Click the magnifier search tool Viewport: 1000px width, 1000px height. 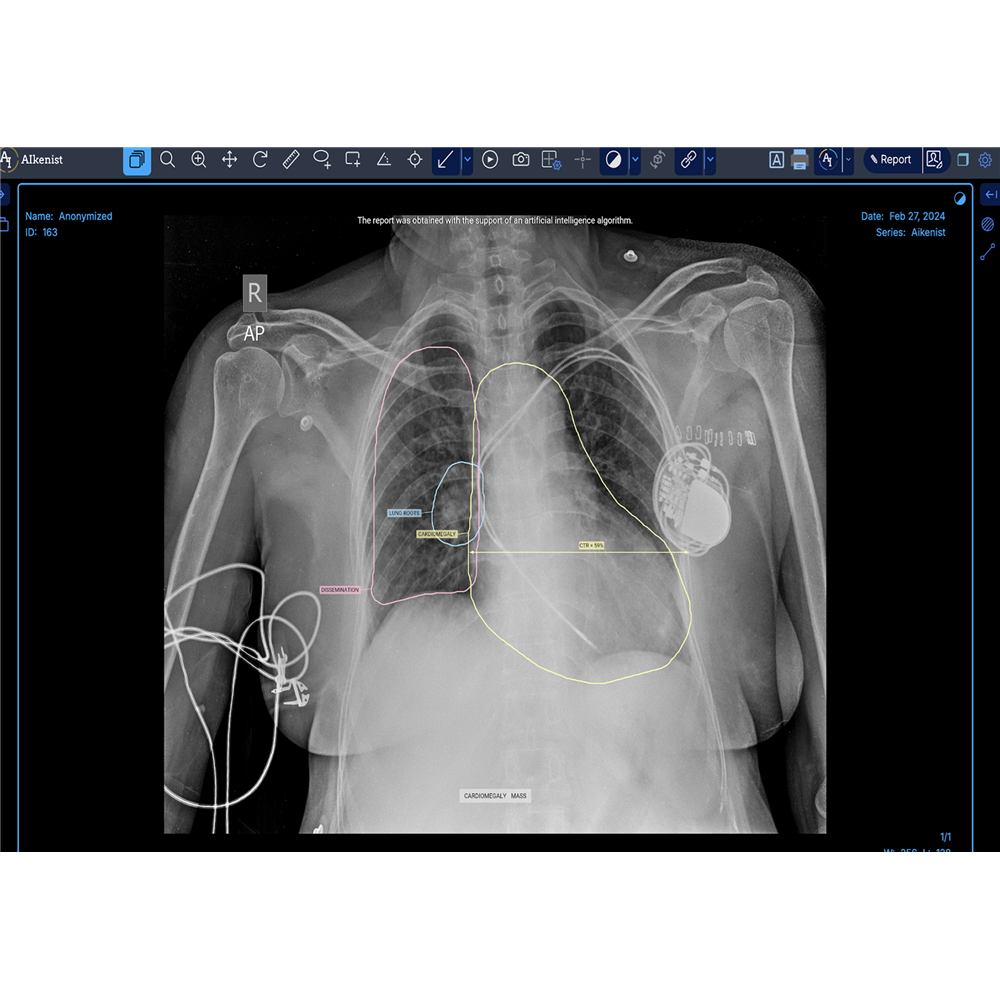[x=168, y=159]
